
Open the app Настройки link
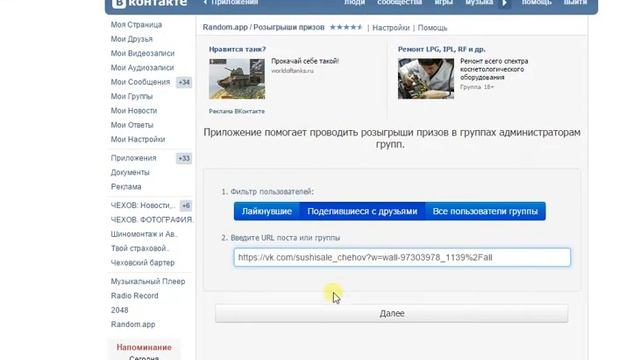click(391, 28)
